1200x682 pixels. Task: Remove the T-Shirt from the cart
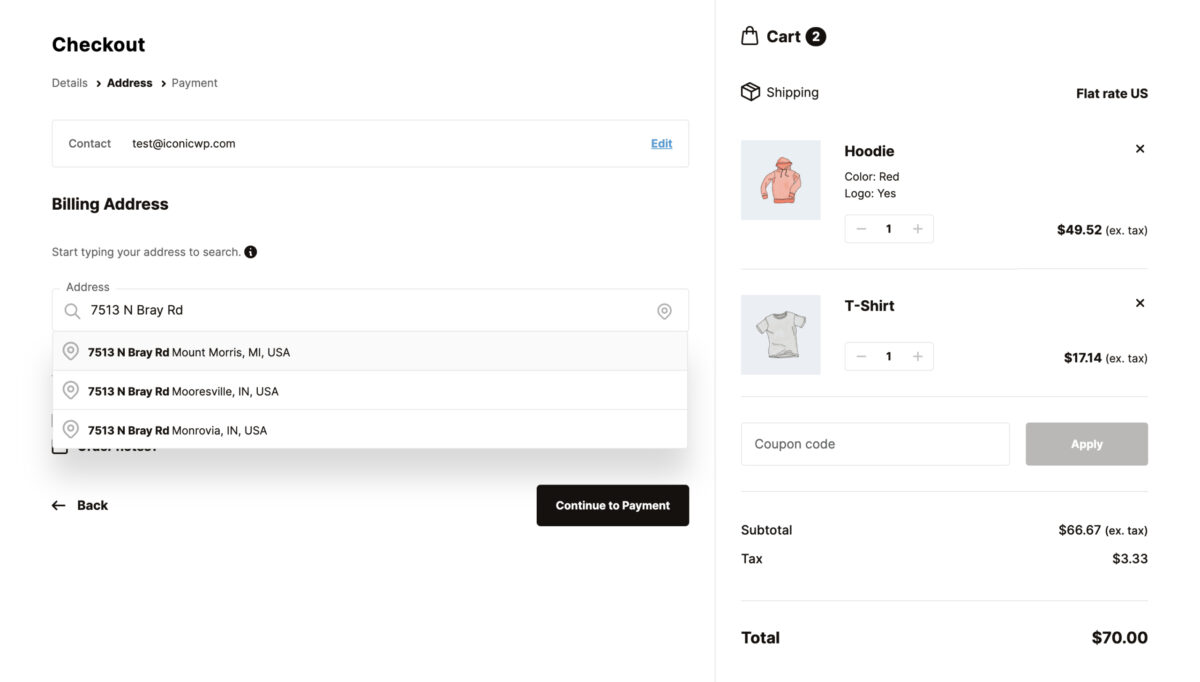(1139, 302)
